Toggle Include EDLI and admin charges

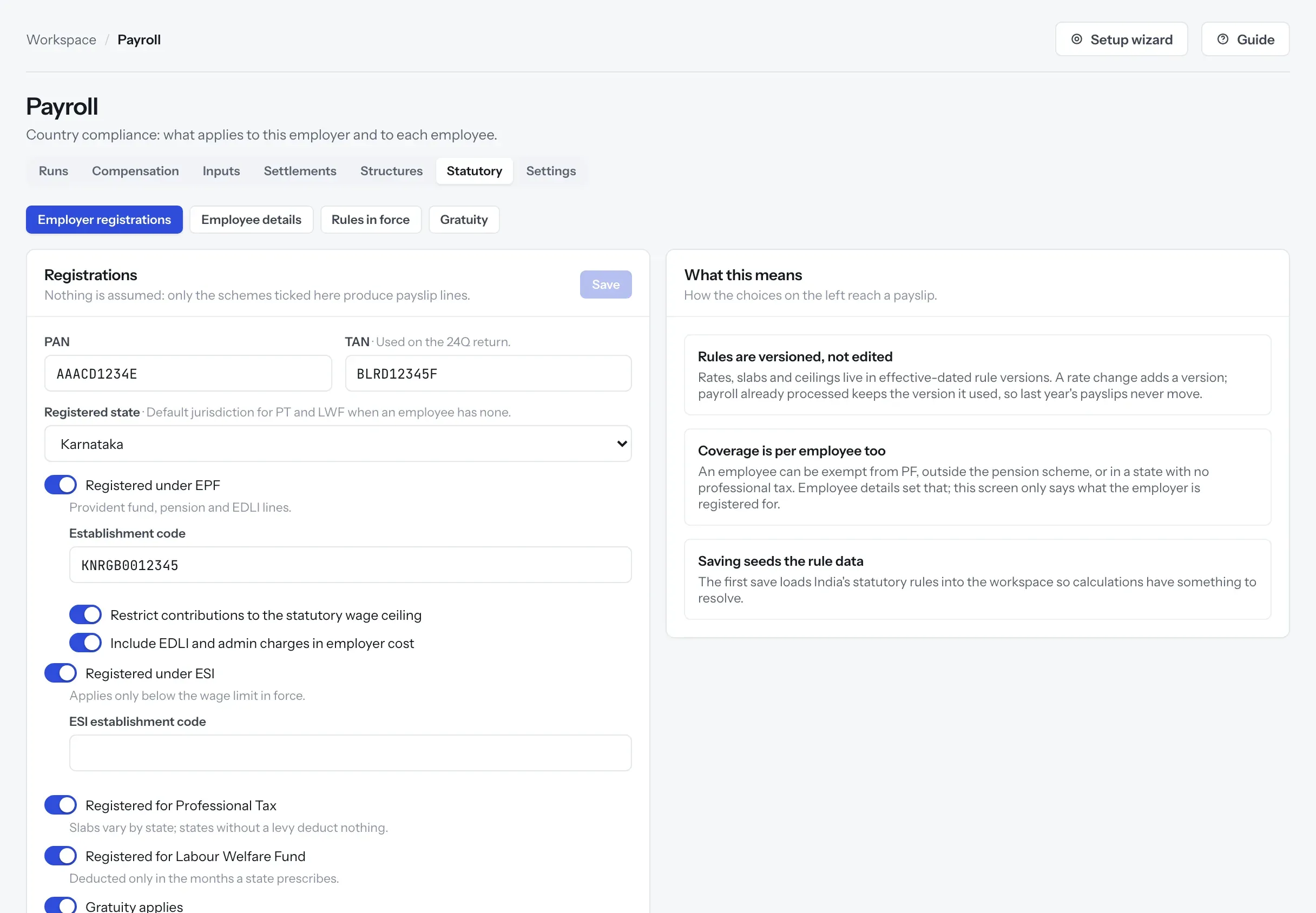point(85,643)
